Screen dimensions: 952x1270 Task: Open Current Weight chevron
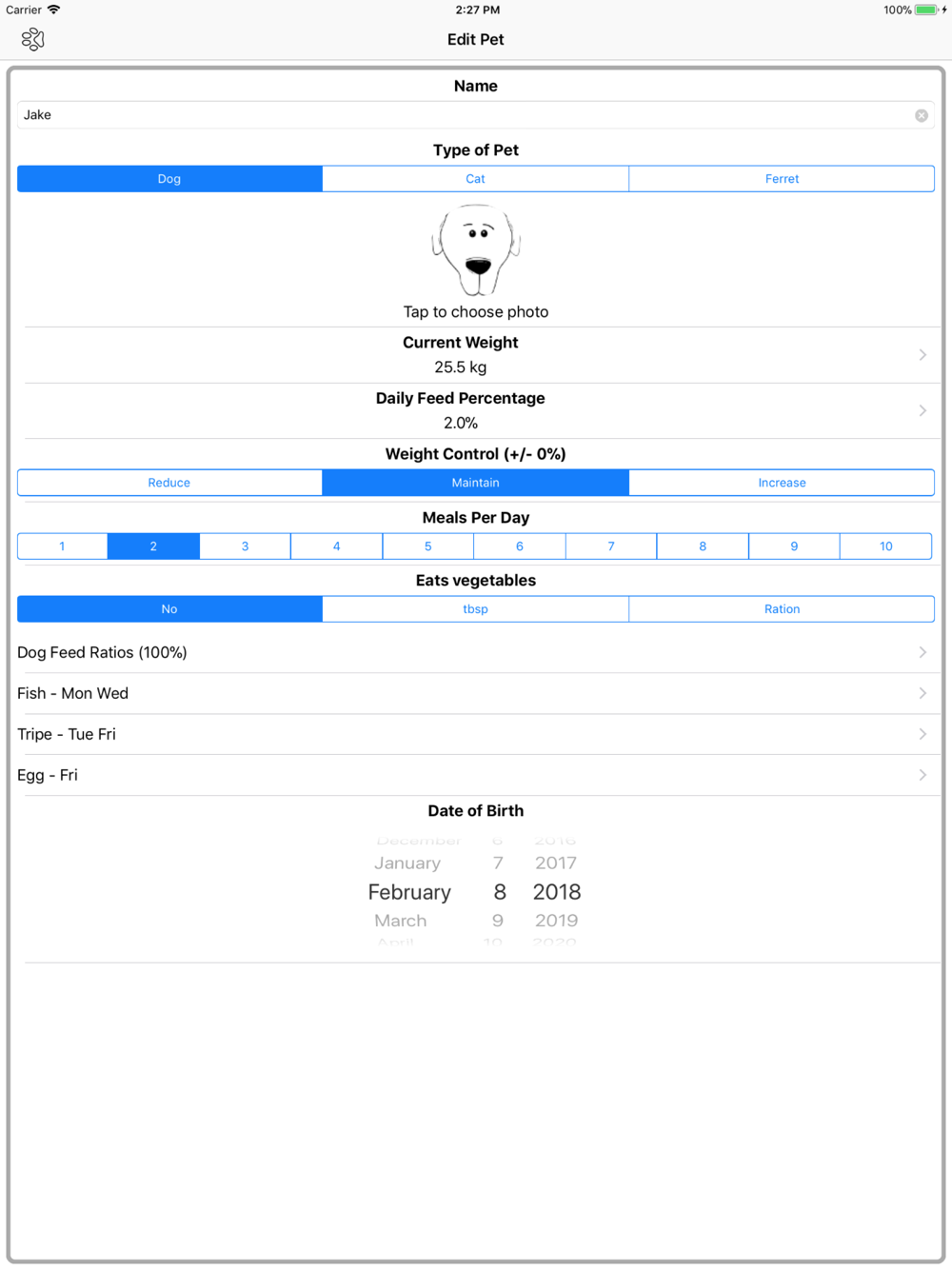(x=922, y=355)
